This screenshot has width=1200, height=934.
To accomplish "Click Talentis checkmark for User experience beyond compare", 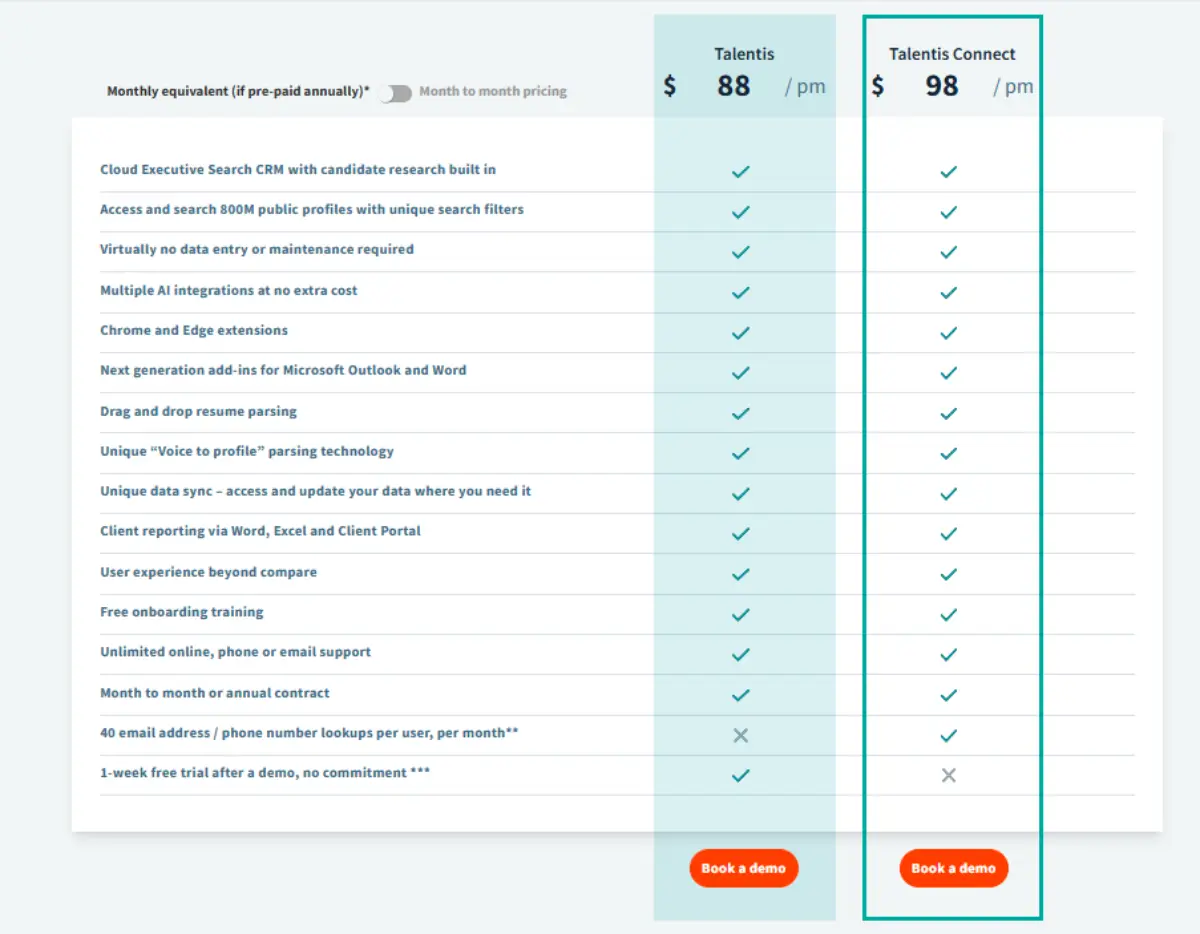I will click(740, 574).
